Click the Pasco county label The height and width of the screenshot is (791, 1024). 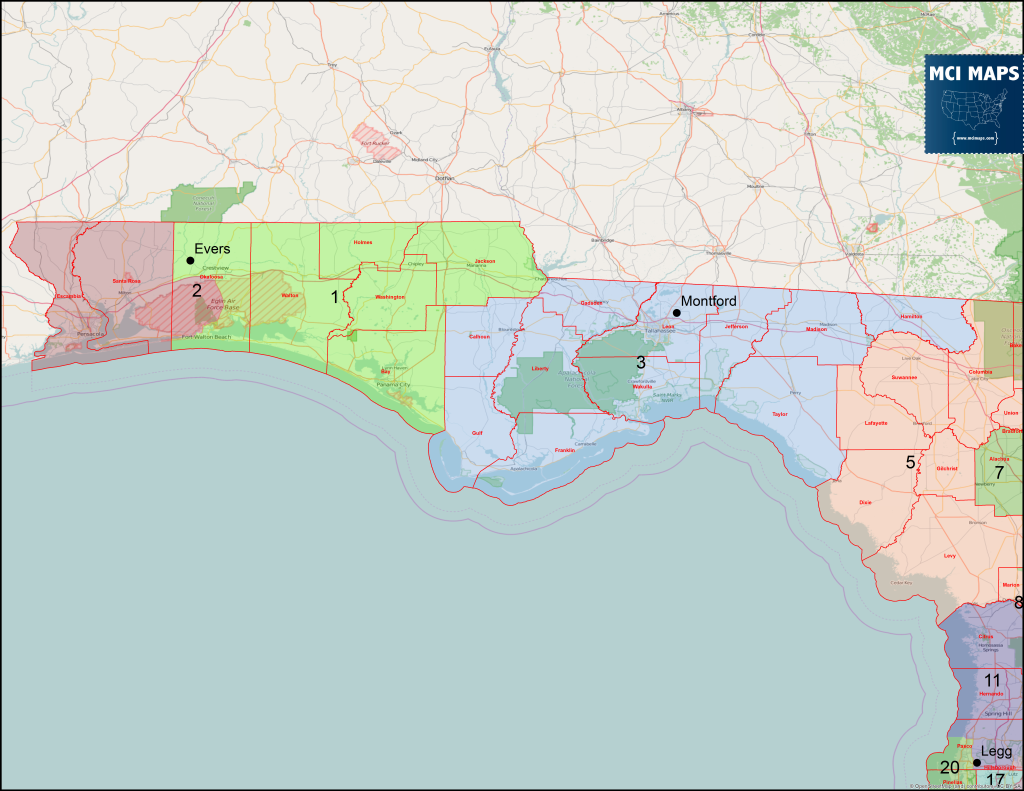964,746
